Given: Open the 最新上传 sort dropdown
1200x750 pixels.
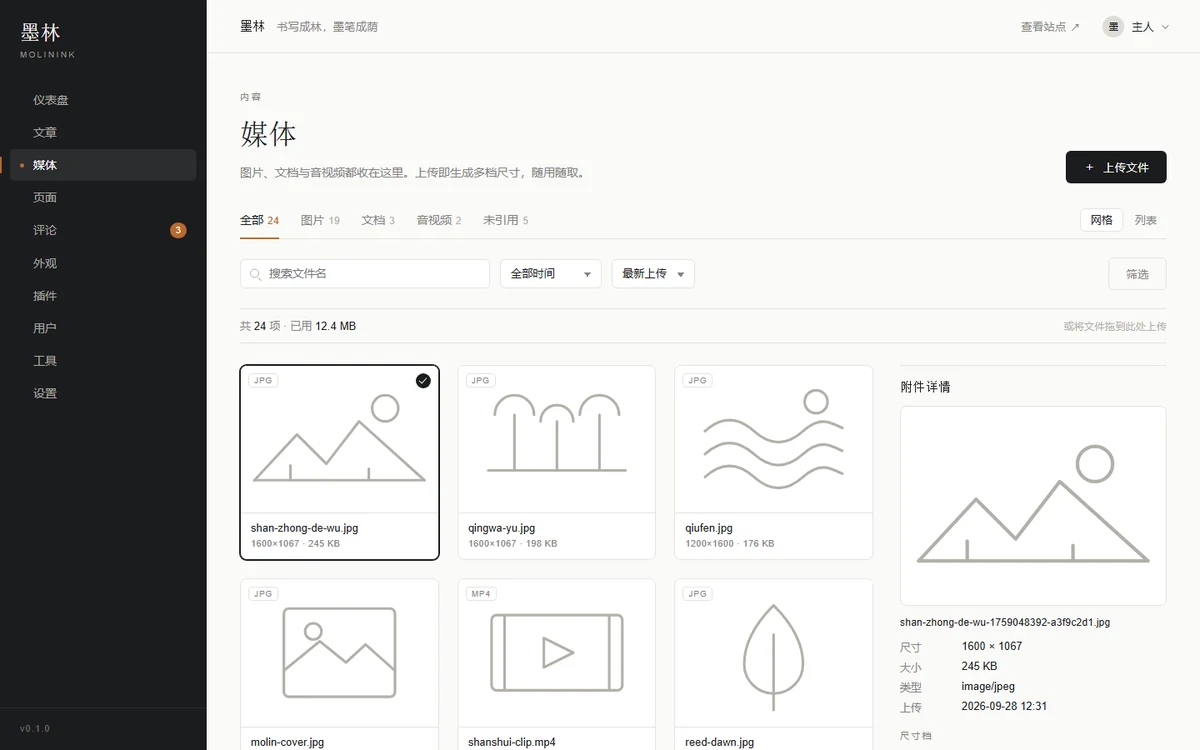Looking at the screenshot, I should (653, 274).
